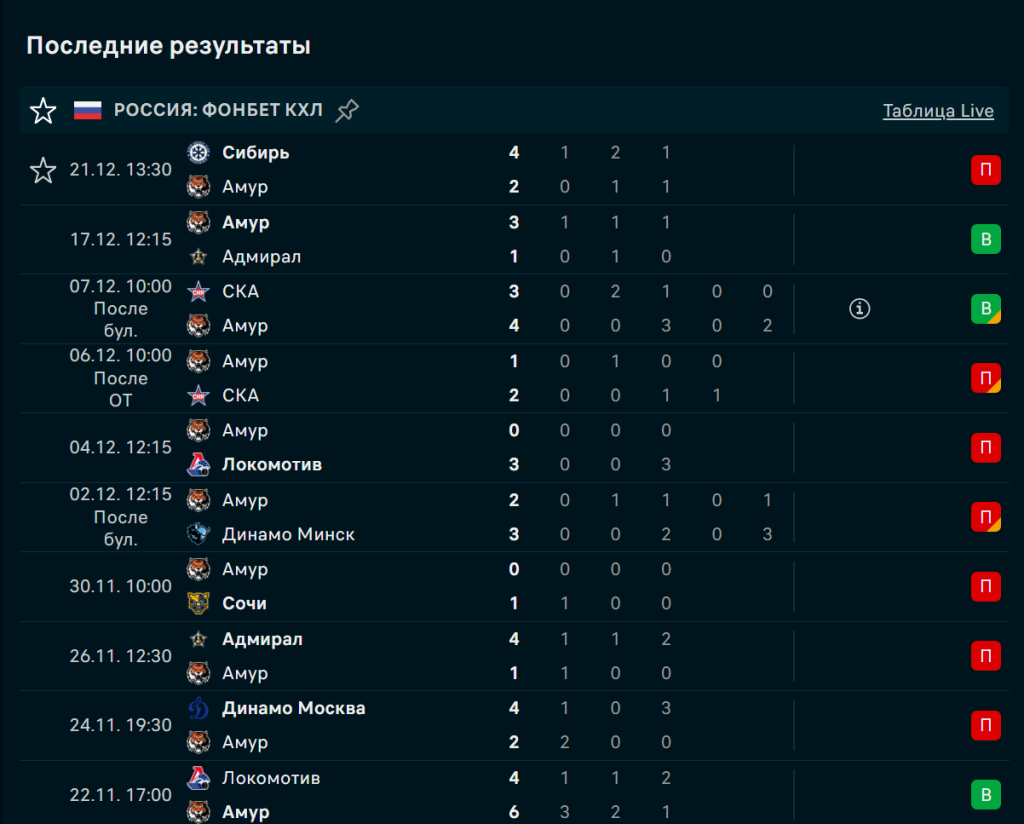This screenshot has width=1024, height=824.
Task: Click the Россия: Фонбет КХЛ league title
Action: tap(218, 110)
